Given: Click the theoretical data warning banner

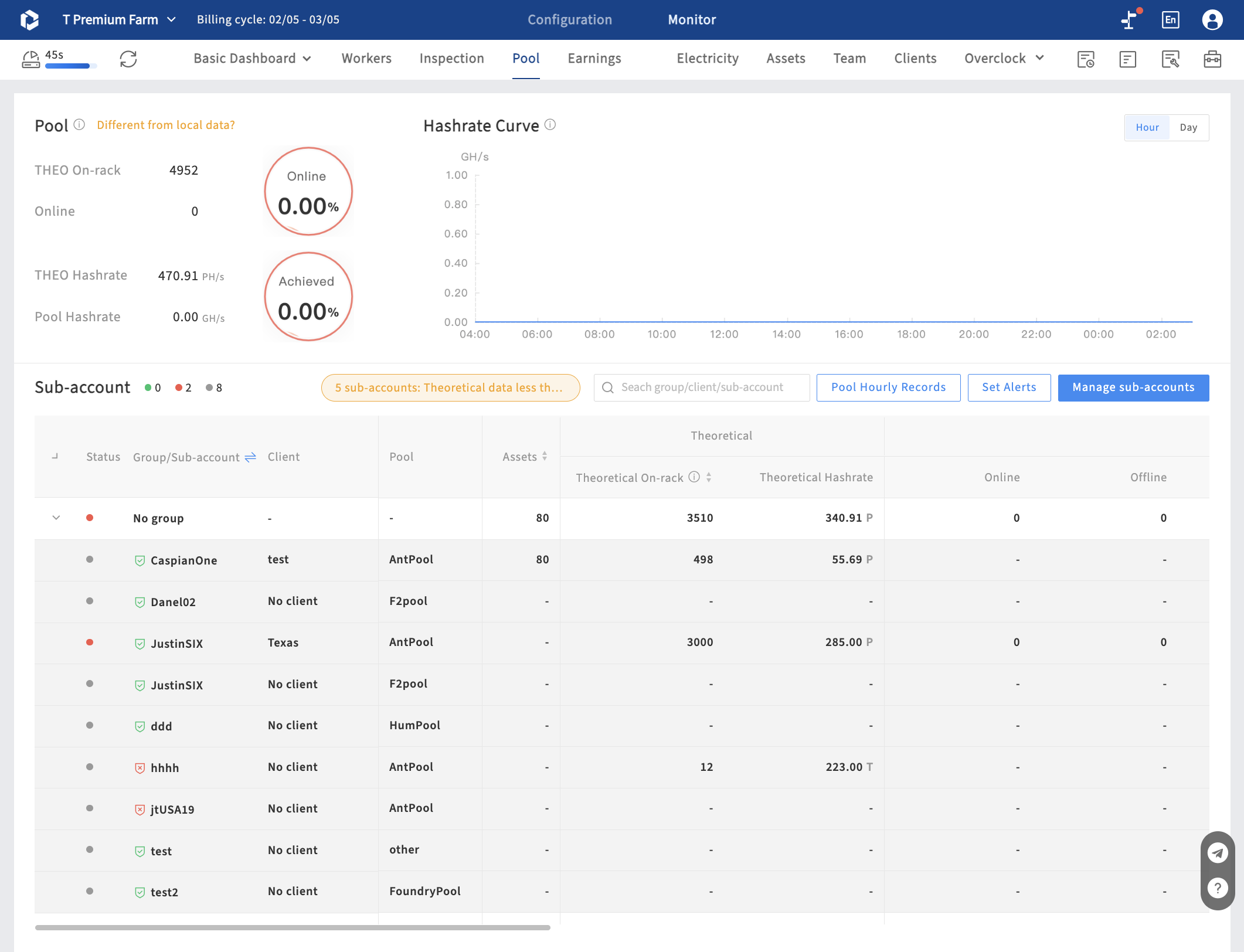Looking at the screenshot, I should 450,387.
